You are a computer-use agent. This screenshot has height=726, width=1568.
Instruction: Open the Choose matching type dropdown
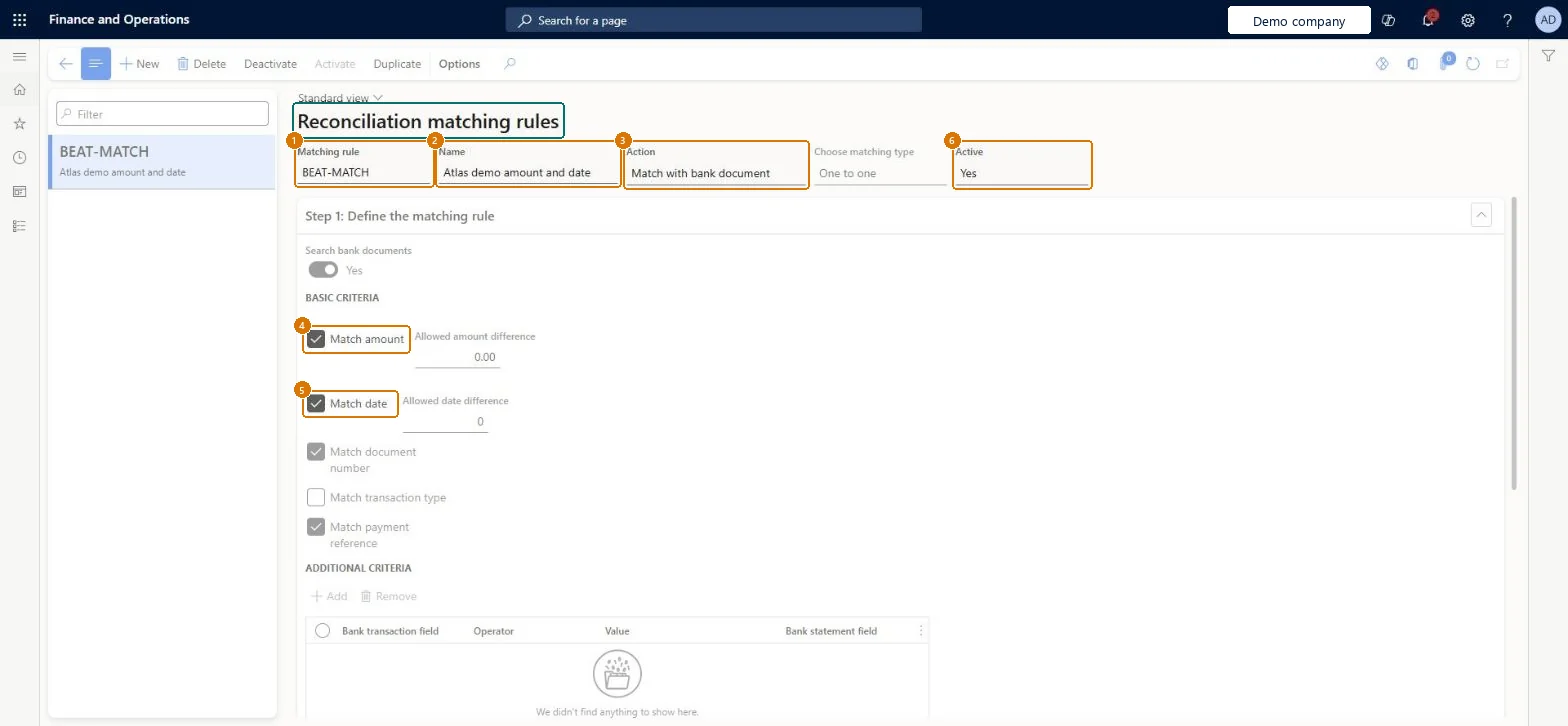click(880, 173)
